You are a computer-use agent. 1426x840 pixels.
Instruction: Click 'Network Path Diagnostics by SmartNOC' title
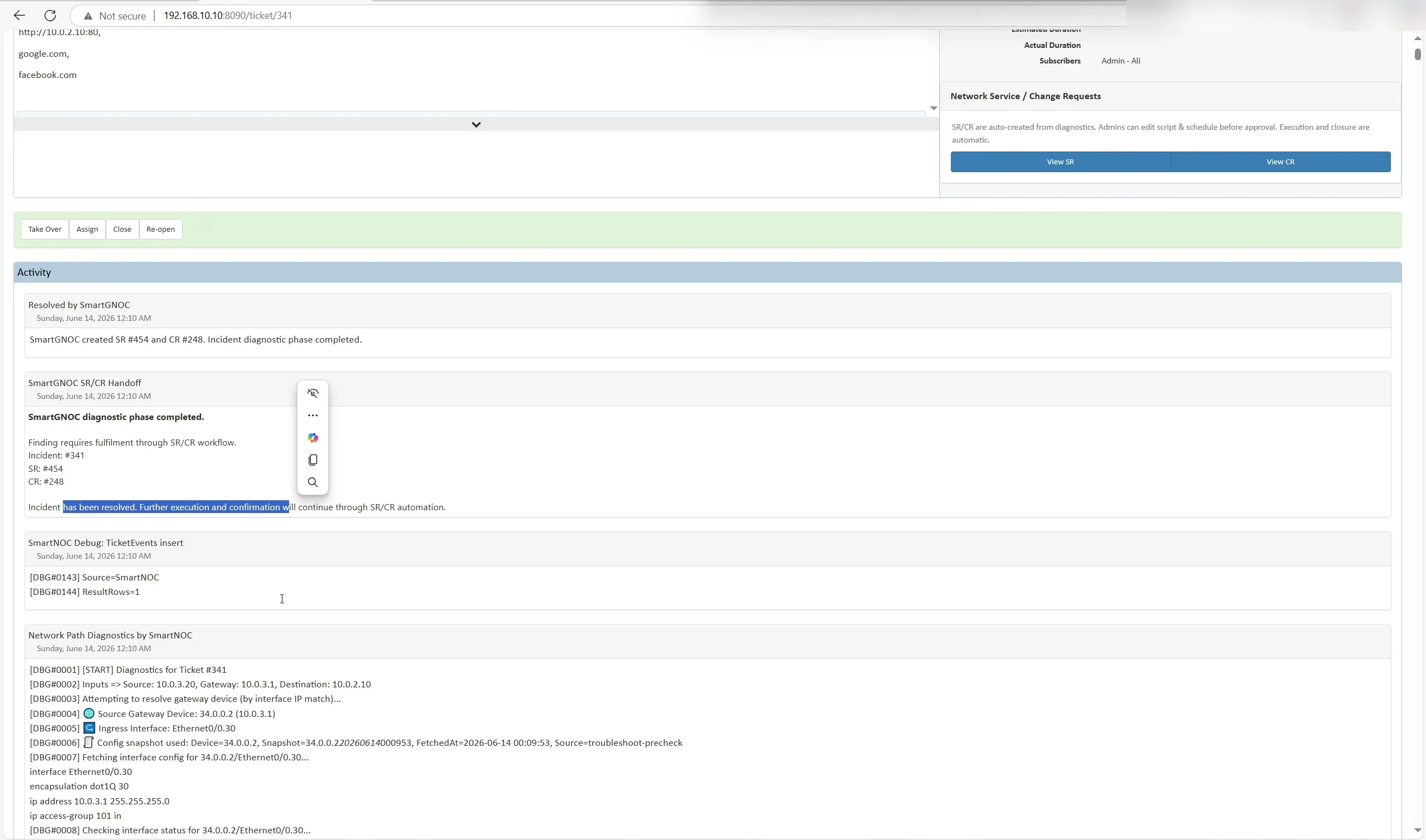point(110,635)
